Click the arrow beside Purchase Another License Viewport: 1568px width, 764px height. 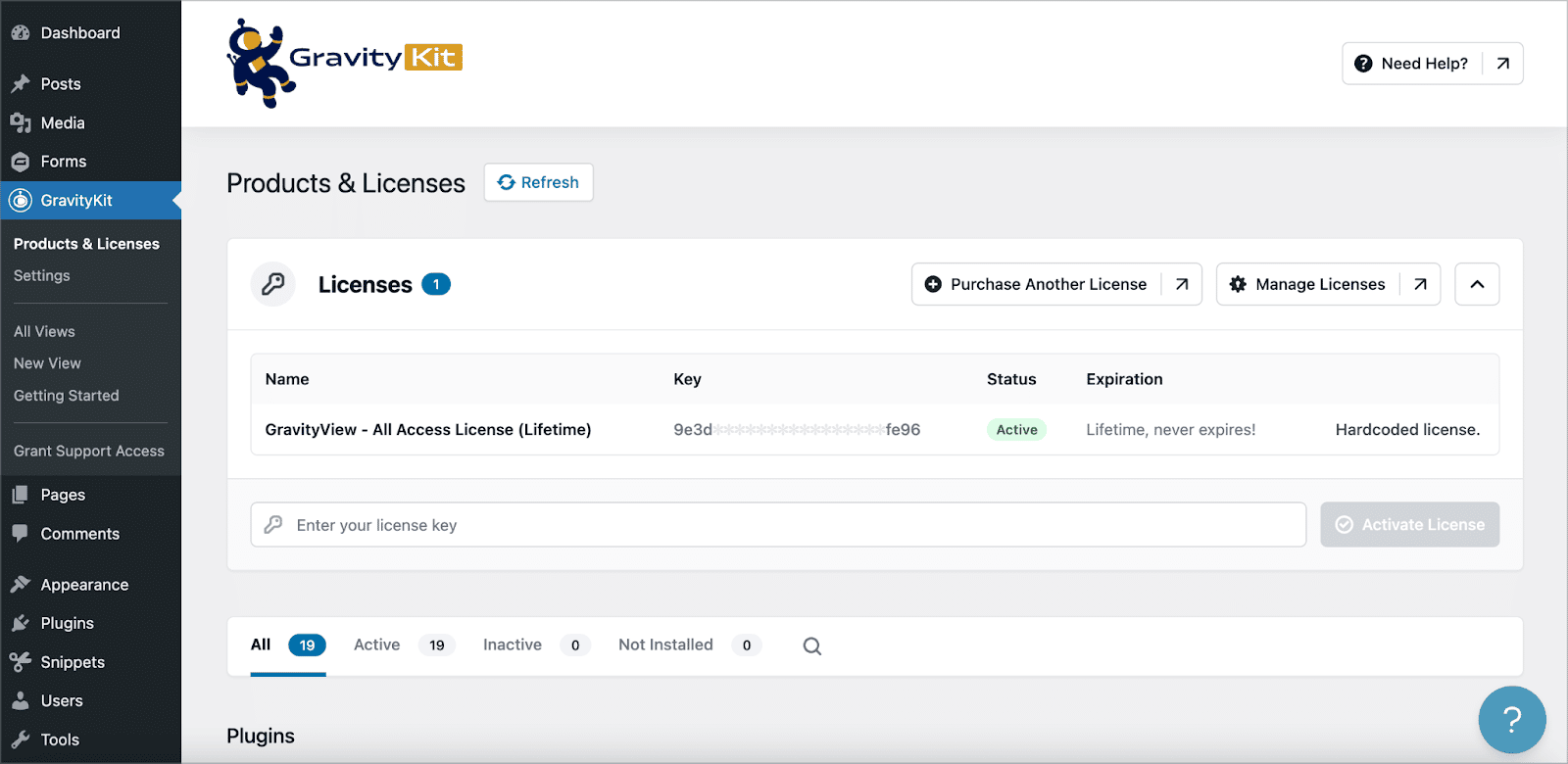[x=1182, y=284]
